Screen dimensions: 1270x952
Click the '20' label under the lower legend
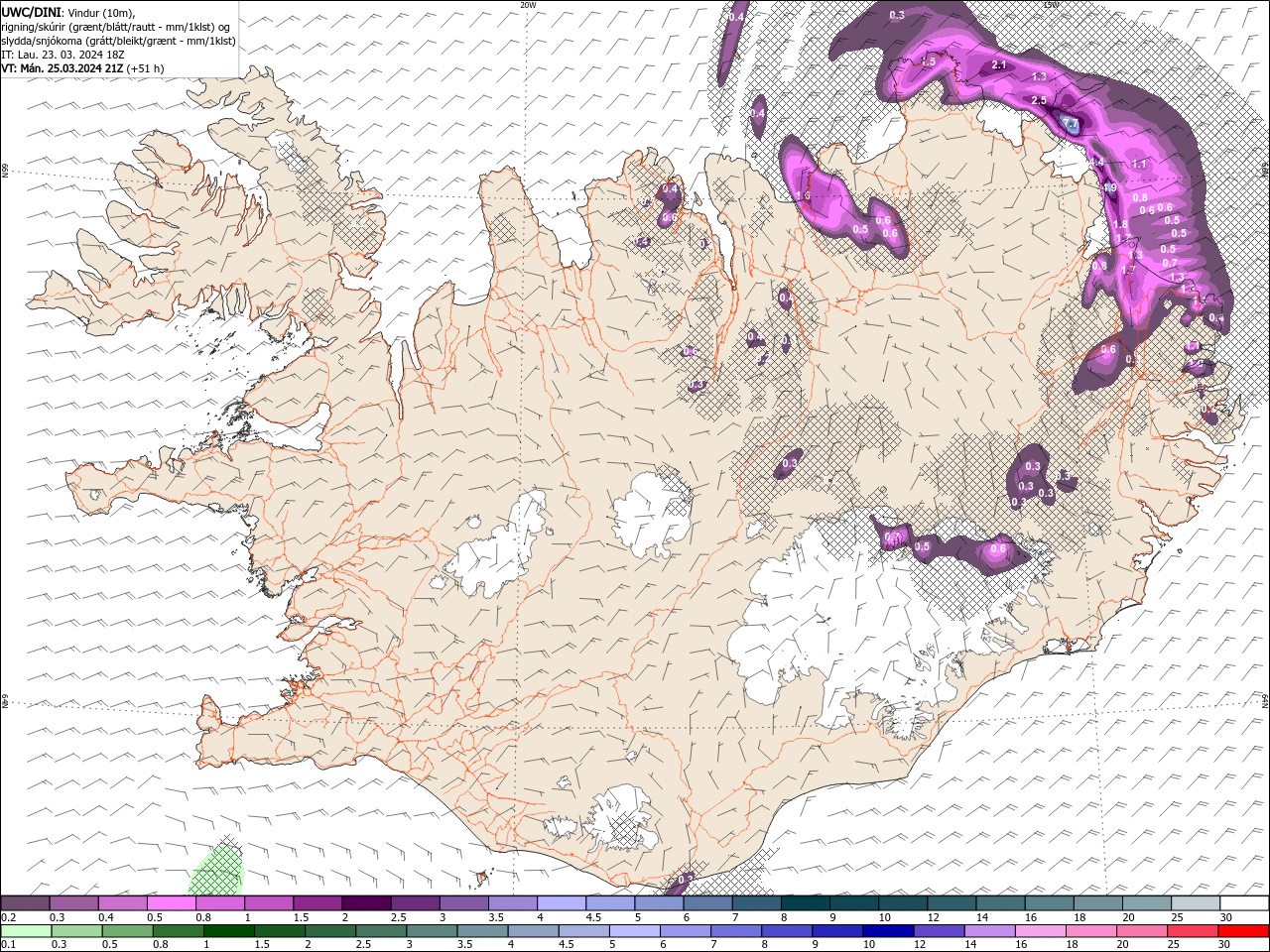pos(1123,945)
